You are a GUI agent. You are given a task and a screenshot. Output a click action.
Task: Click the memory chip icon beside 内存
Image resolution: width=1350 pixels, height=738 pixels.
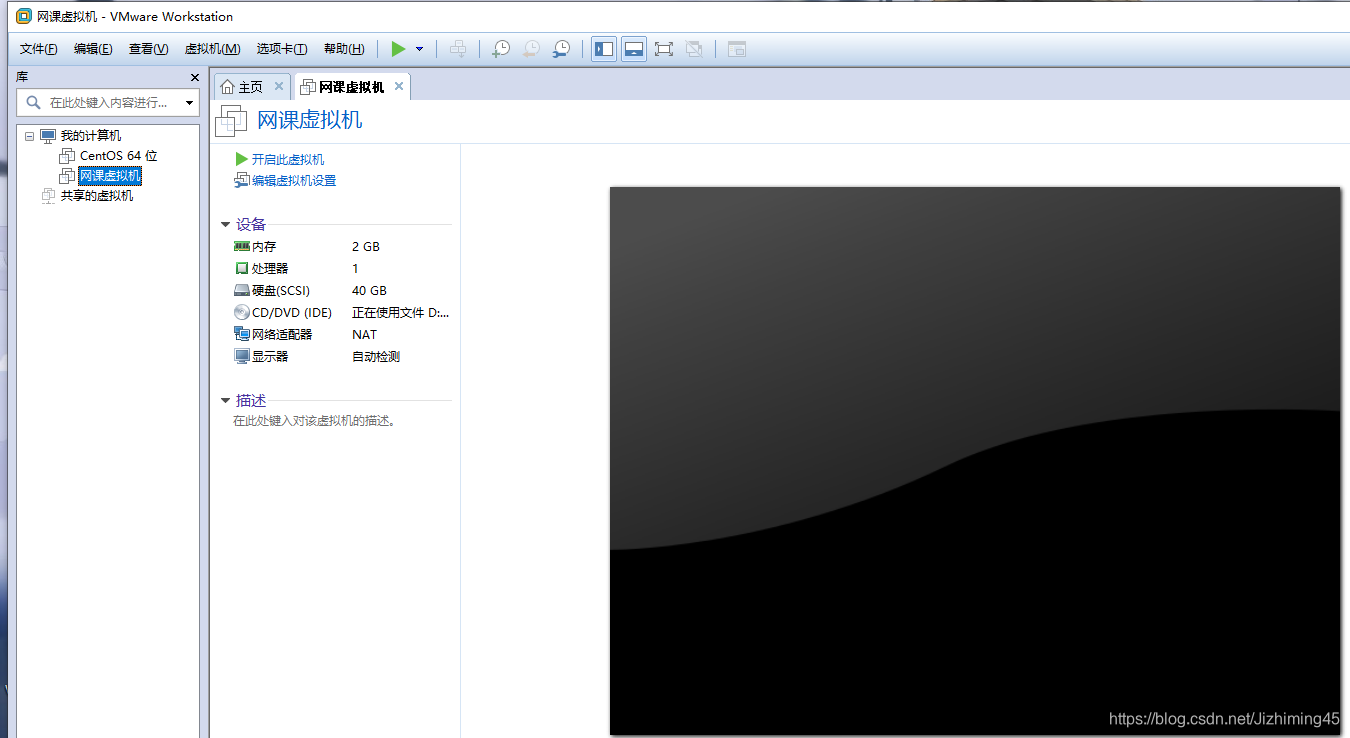coord(241,246)
